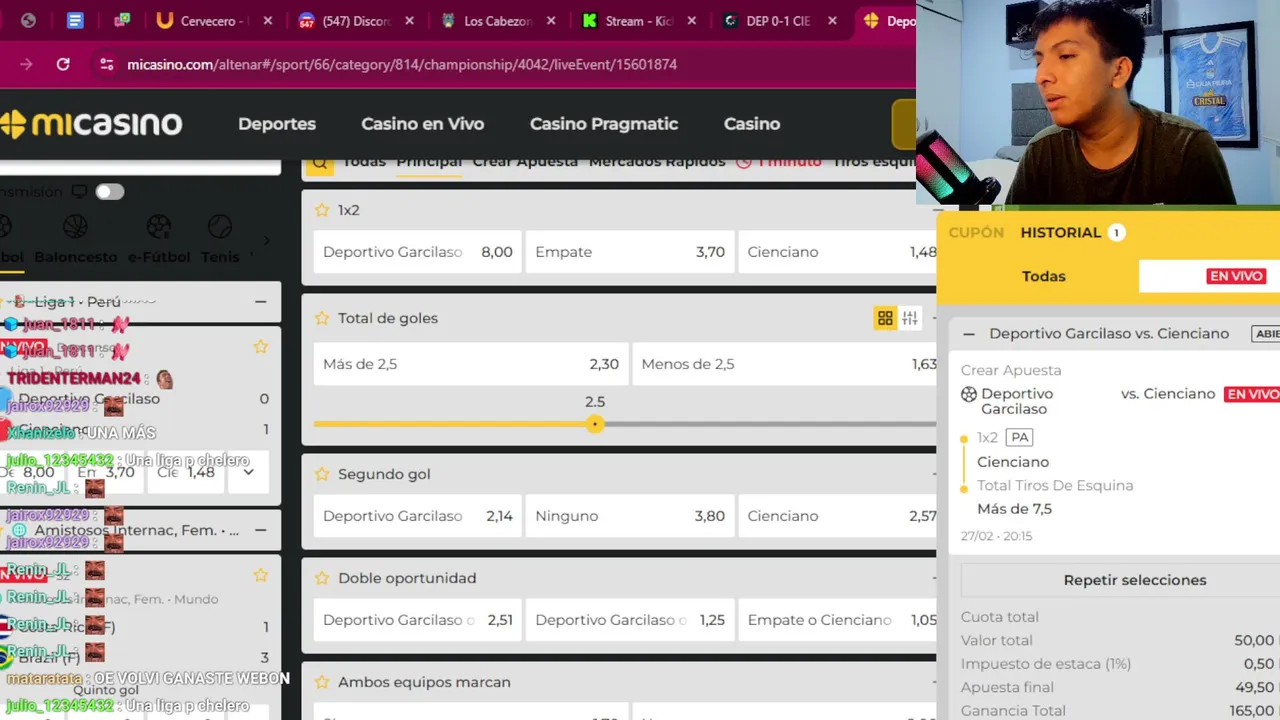Switch Total de goles to slider view icon
This screenshot has height=720, width=1280.
(x=910, y=318)
